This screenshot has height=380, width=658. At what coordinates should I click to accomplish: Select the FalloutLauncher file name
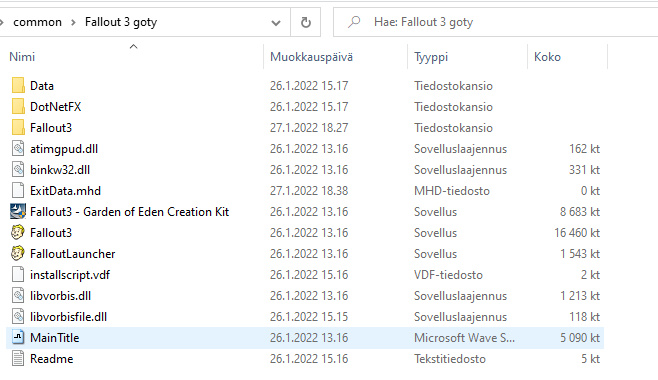coord(73,253)
